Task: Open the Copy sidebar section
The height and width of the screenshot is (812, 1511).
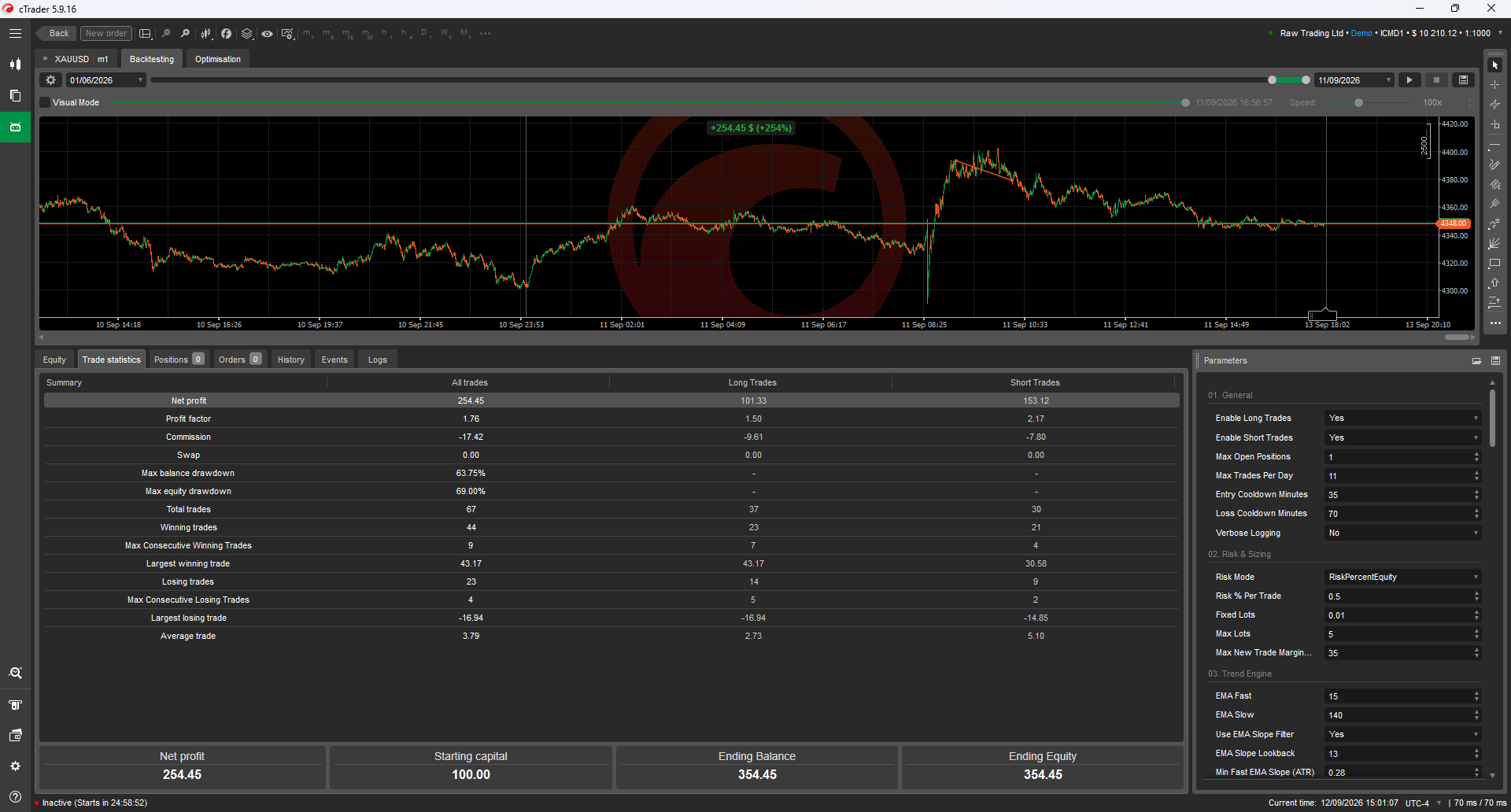Action: pyautogui.click(x=15, y=95)
